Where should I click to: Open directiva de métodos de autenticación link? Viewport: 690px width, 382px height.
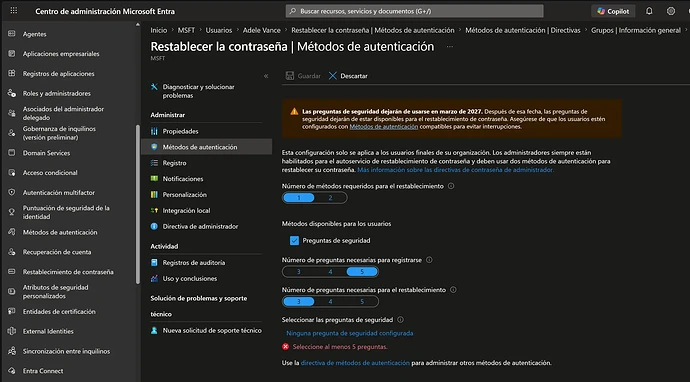click(355, 363)
